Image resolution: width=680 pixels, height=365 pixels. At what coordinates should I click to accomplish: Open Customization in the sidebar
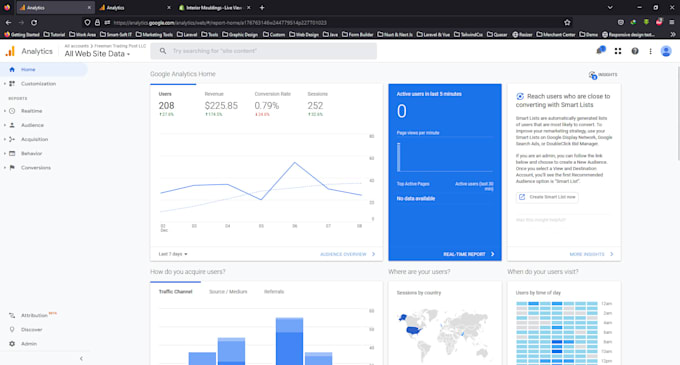tap(38, 84)
